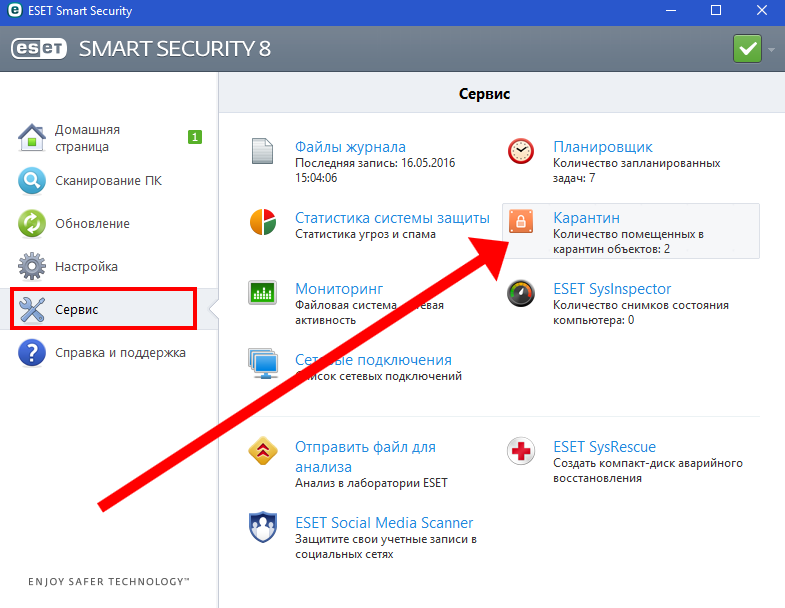
Task: Click the Планировщик clock icon
Action: tap(521, 152)
